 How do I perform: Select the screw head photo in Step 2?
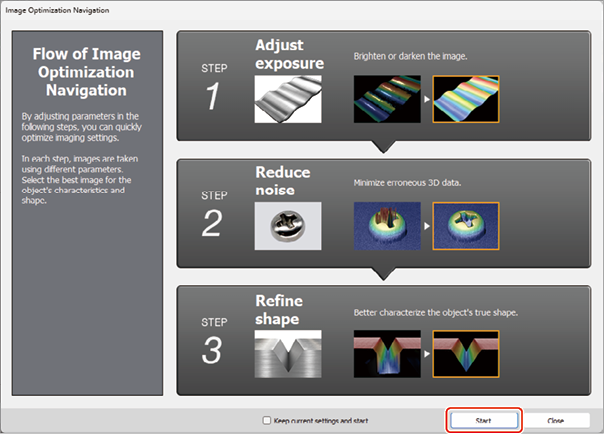point(288,226)
